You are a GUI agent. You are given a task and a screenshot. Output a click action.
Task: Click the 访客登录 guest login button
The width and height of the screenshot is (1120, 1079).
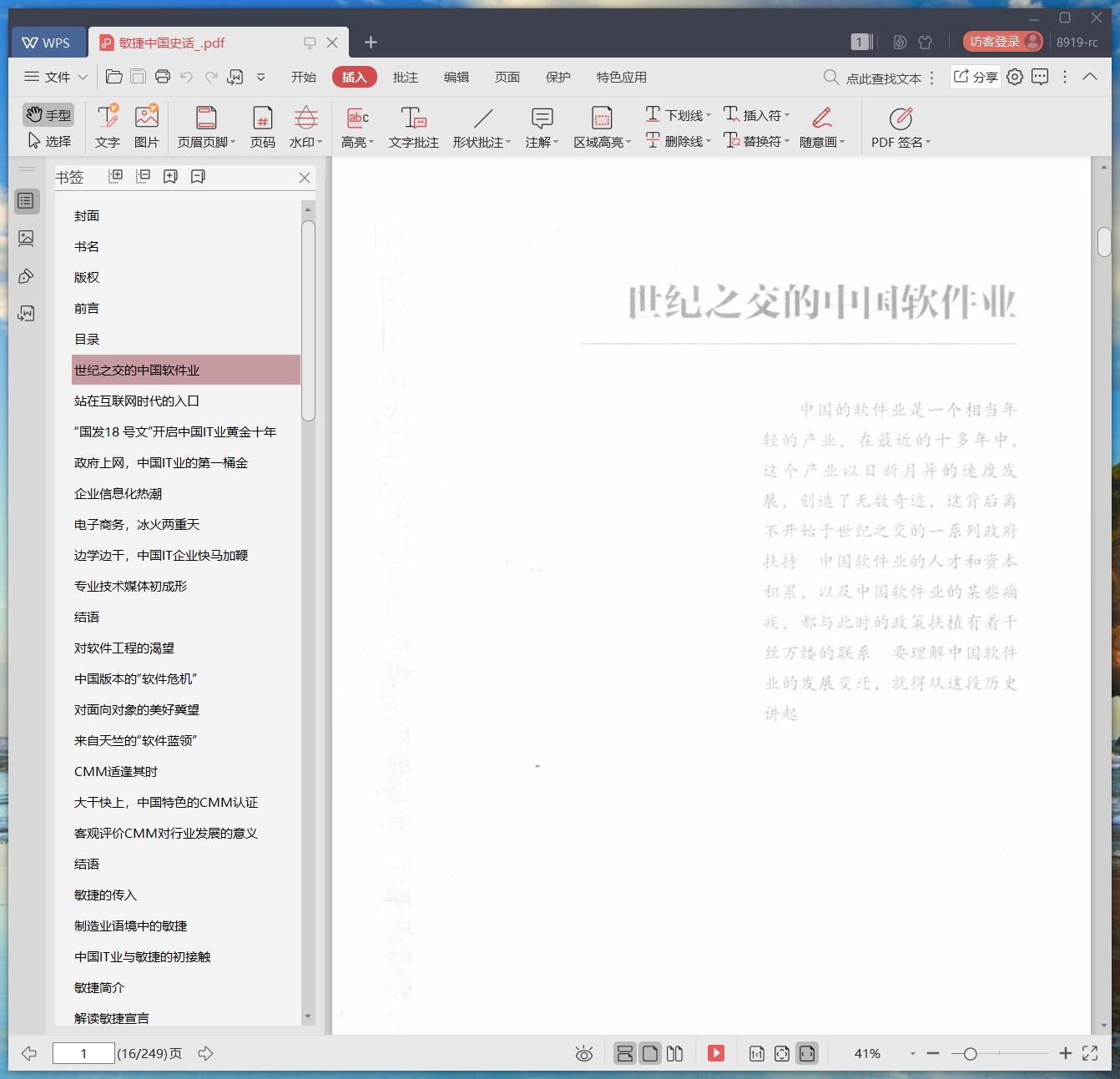1002,42
